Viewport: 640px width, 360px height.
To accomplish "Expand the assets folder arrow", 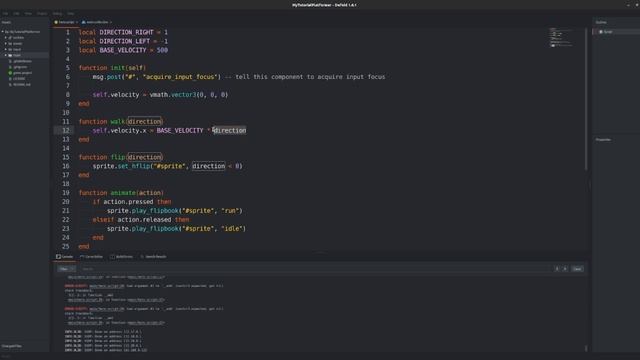I will (x=6, y=43).
